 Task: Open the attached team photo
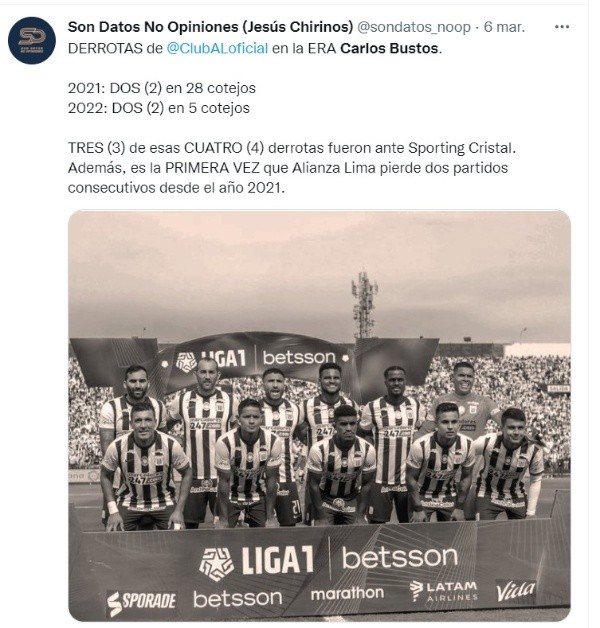click(319, 415)
